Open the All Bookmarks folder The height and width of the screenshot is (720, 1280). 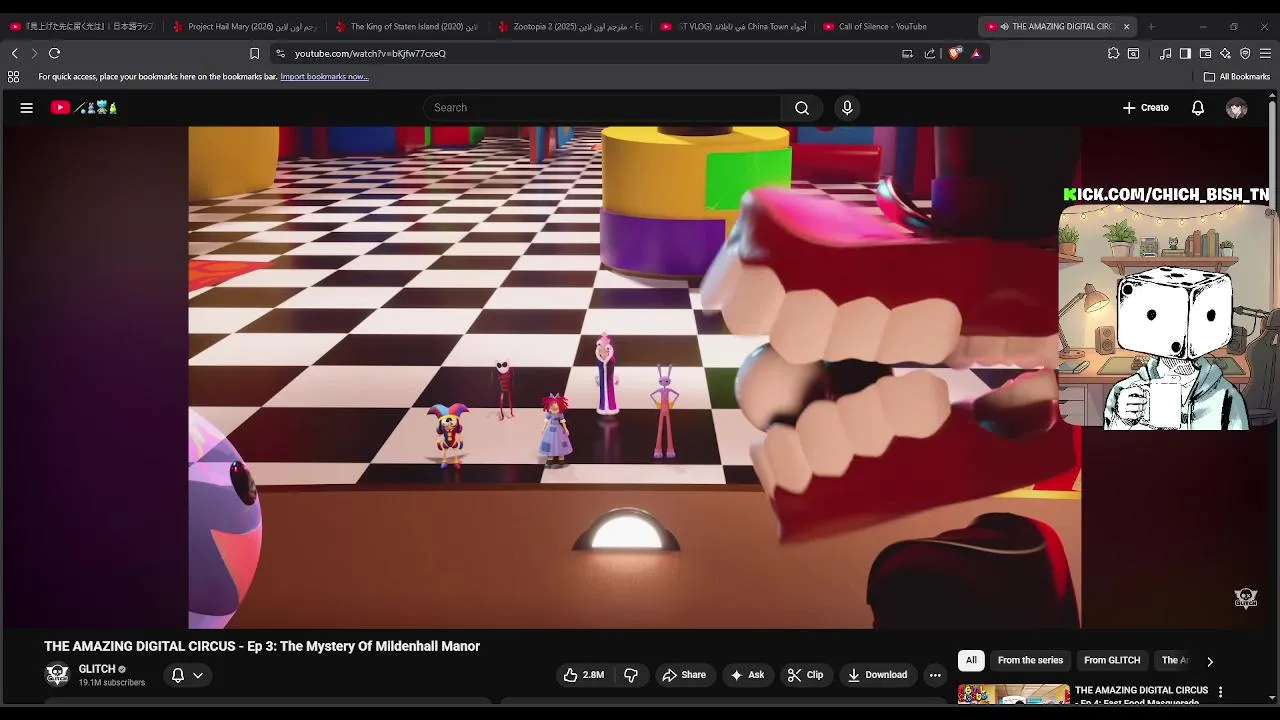point(1237,77)
